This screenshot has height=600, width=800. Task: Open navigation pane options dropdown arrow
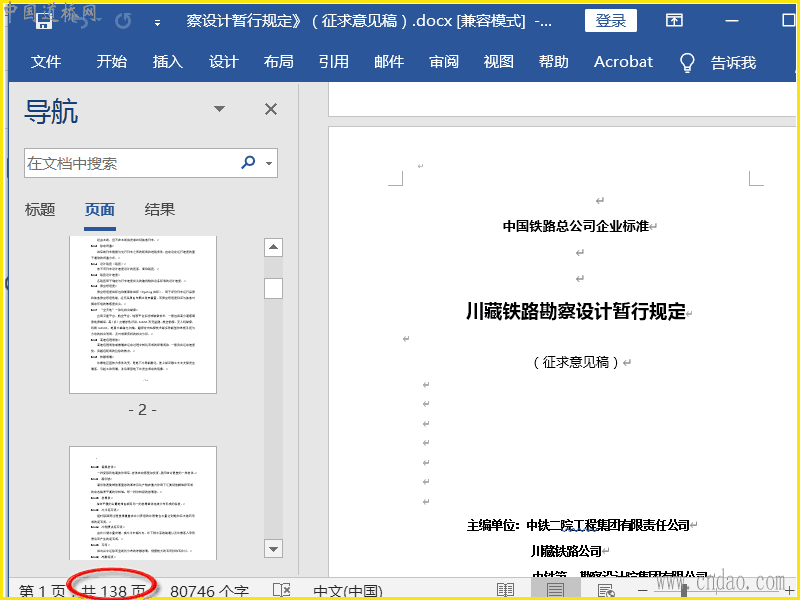(219, 109)
